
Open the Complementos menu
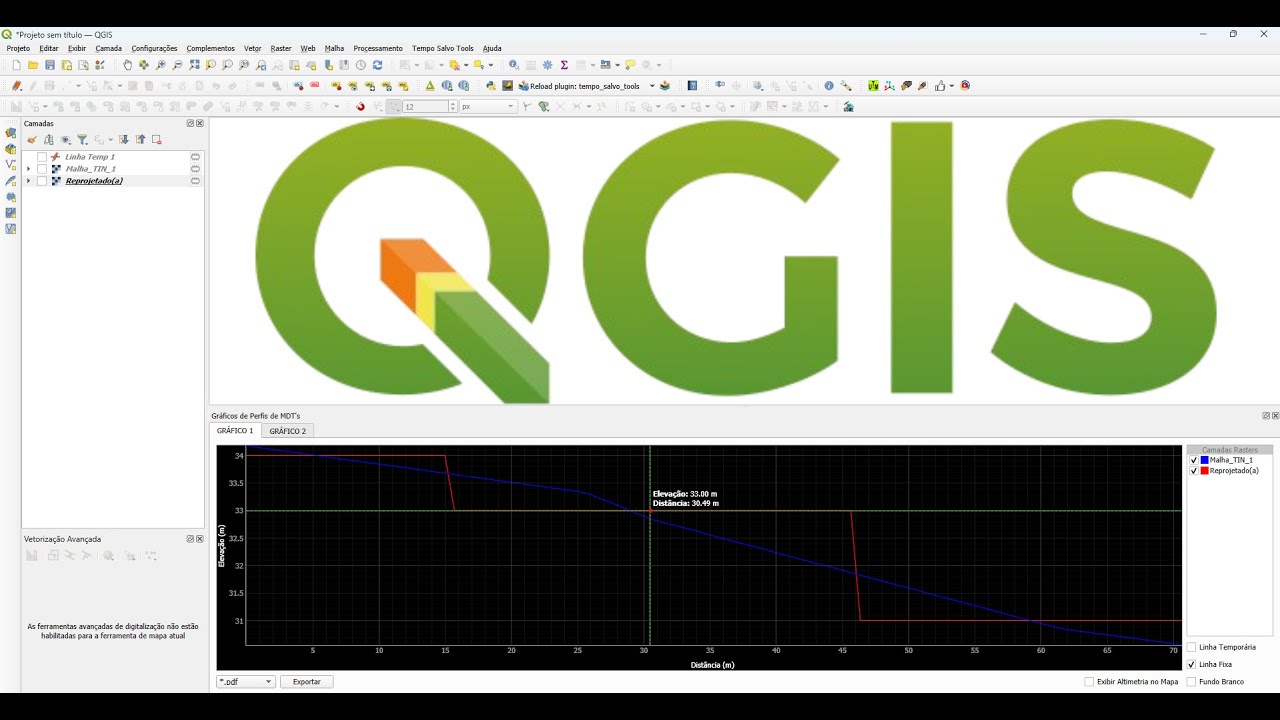point(210,48)
